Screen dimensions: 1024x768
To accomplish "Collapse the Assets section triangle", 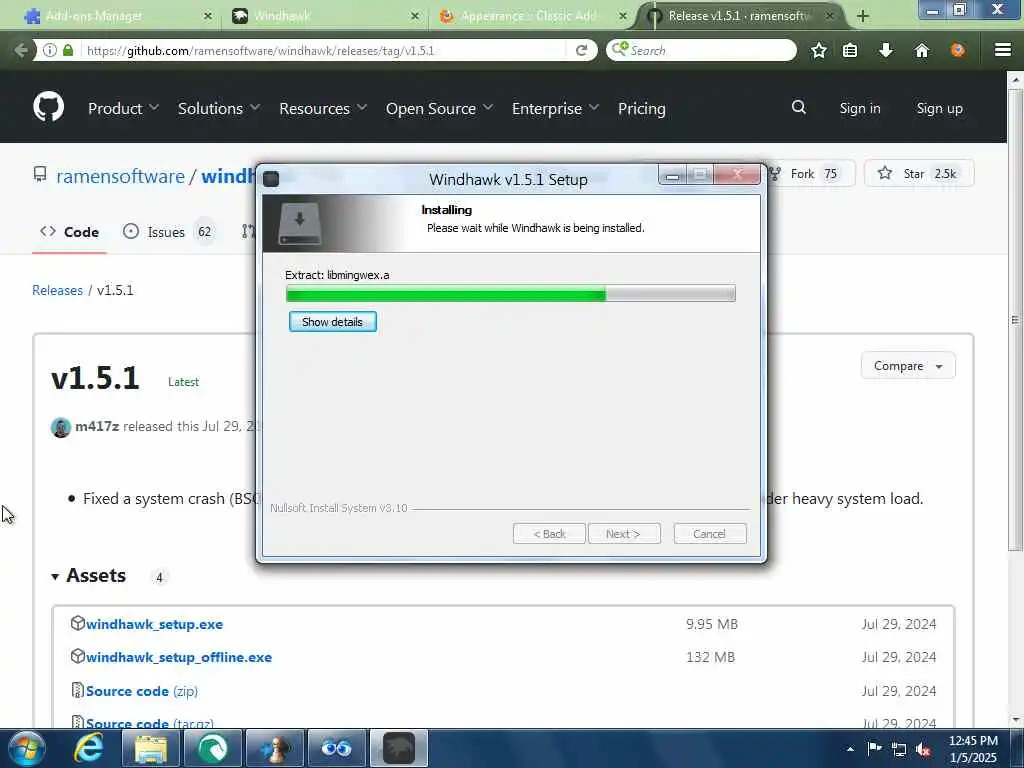I will (x=55, y=577).
